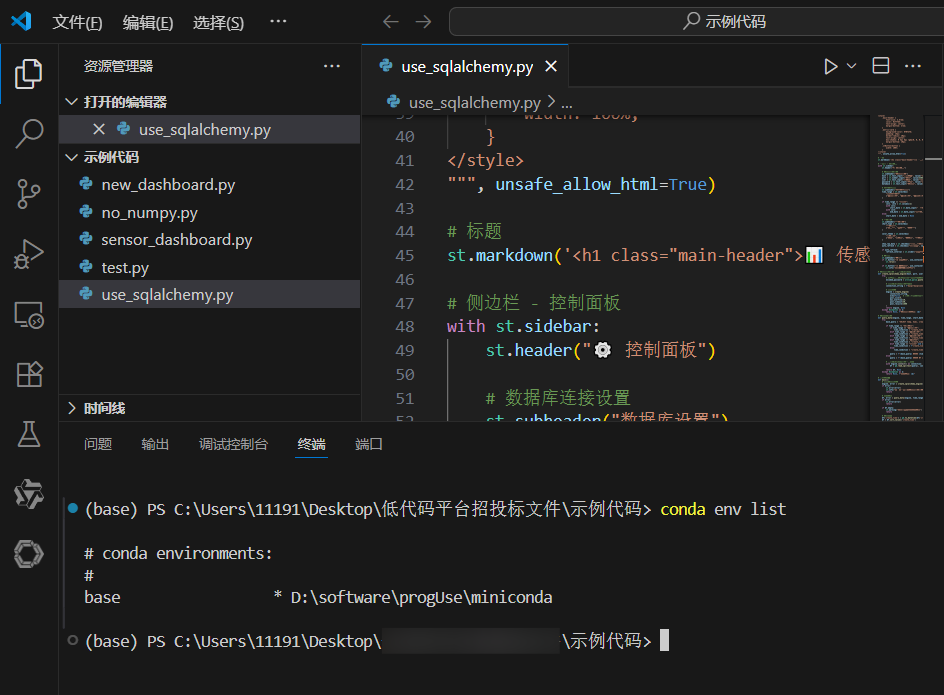Switch to the 输出 panel tab
Image resolution: width=944 pixels, height=695 pixels.
click(155, 444)
